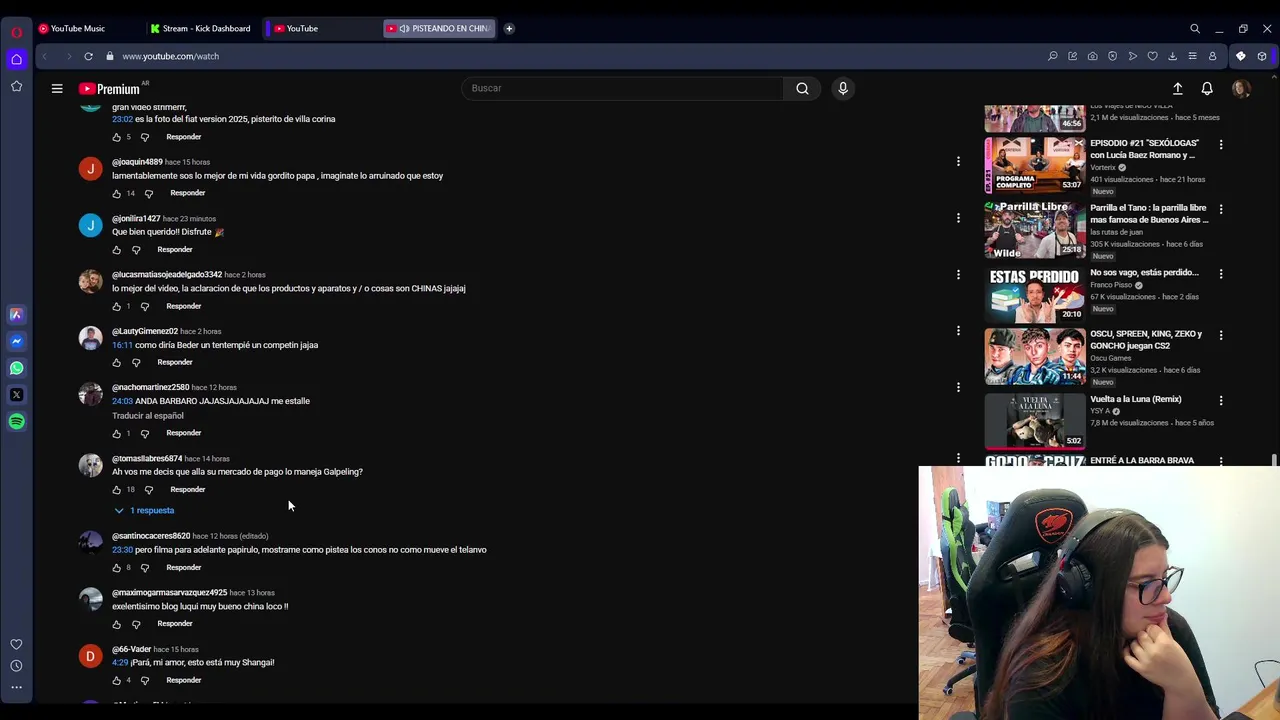Reply to the @maximogarmasarvazquez4925 comment
Image resolution: width=1280 pixels, height=720 pixels.
click(175, 624)
